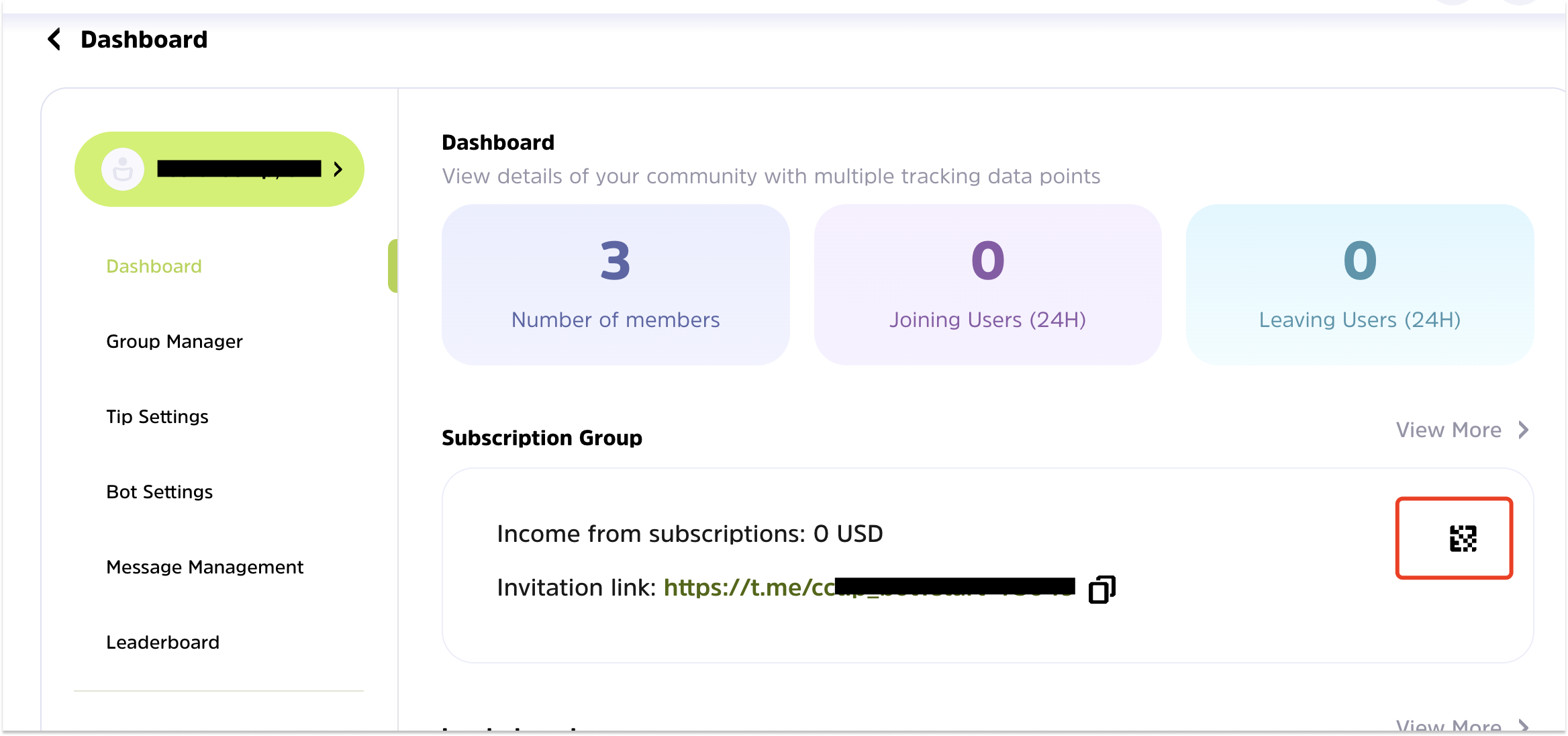Open the subscription group QR code
Viewport: 1568px width, 736px height.
tap(1463, 539)
